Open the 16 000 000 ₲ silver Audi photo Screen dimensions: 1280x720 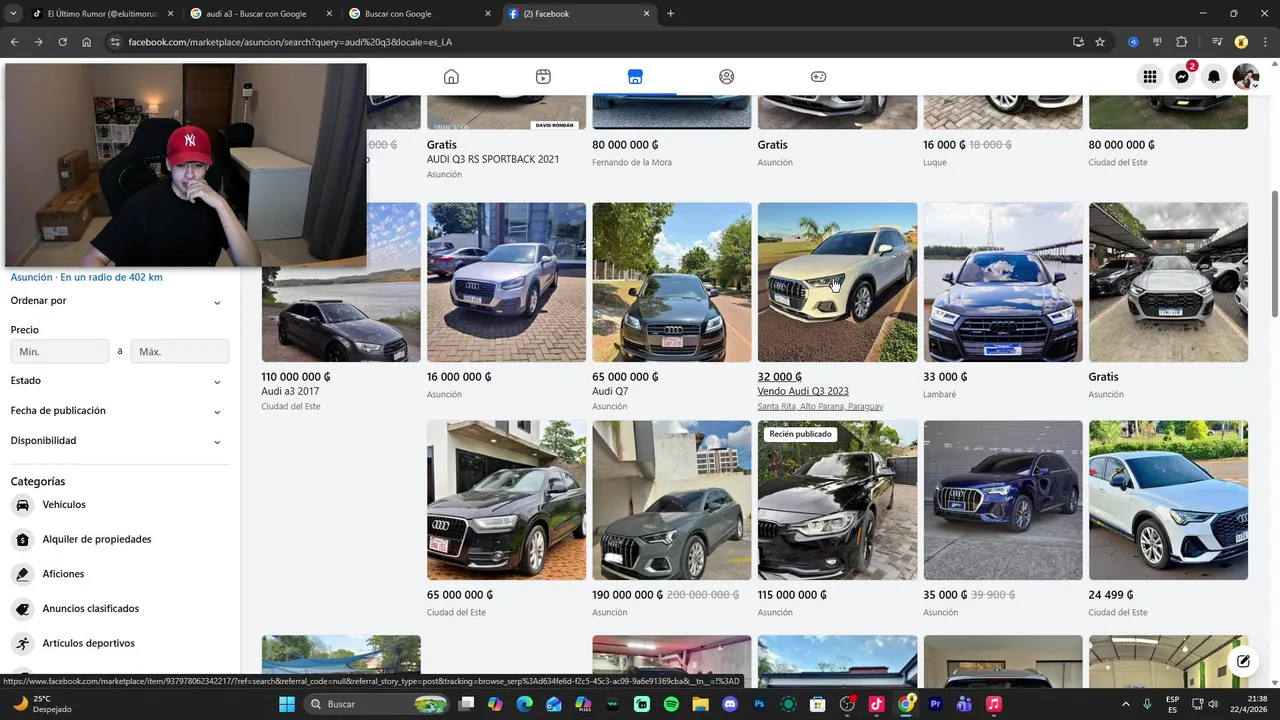pyautogui.click(x=506, y=282)
